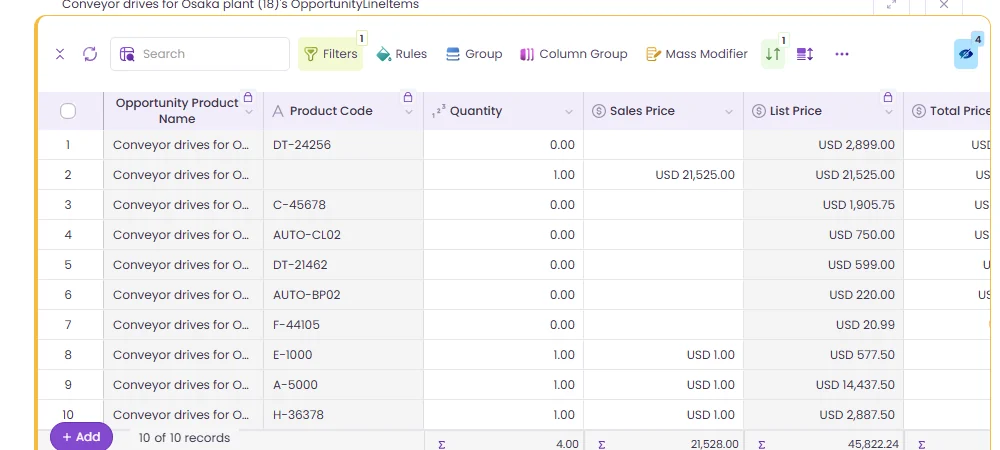This screenshot has height=450, width=1000.
Task: Open the Mass Modifier tool
Action: (x=696, y=54)
